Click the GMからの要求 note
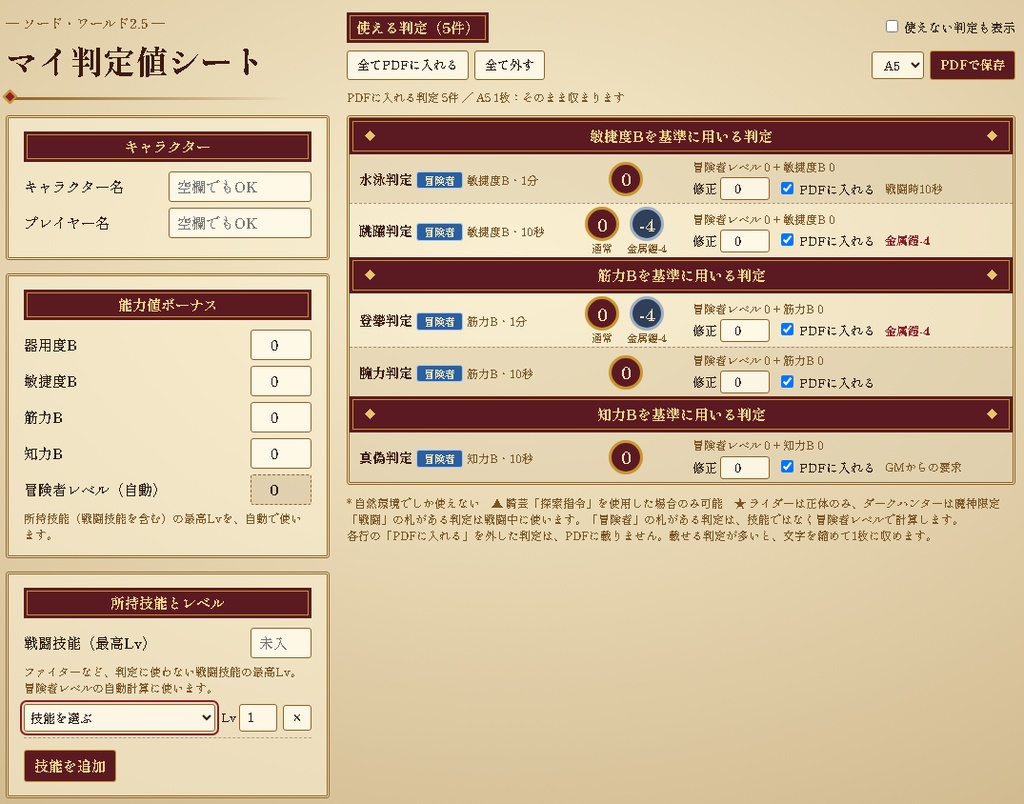 [x=923, y=468]
